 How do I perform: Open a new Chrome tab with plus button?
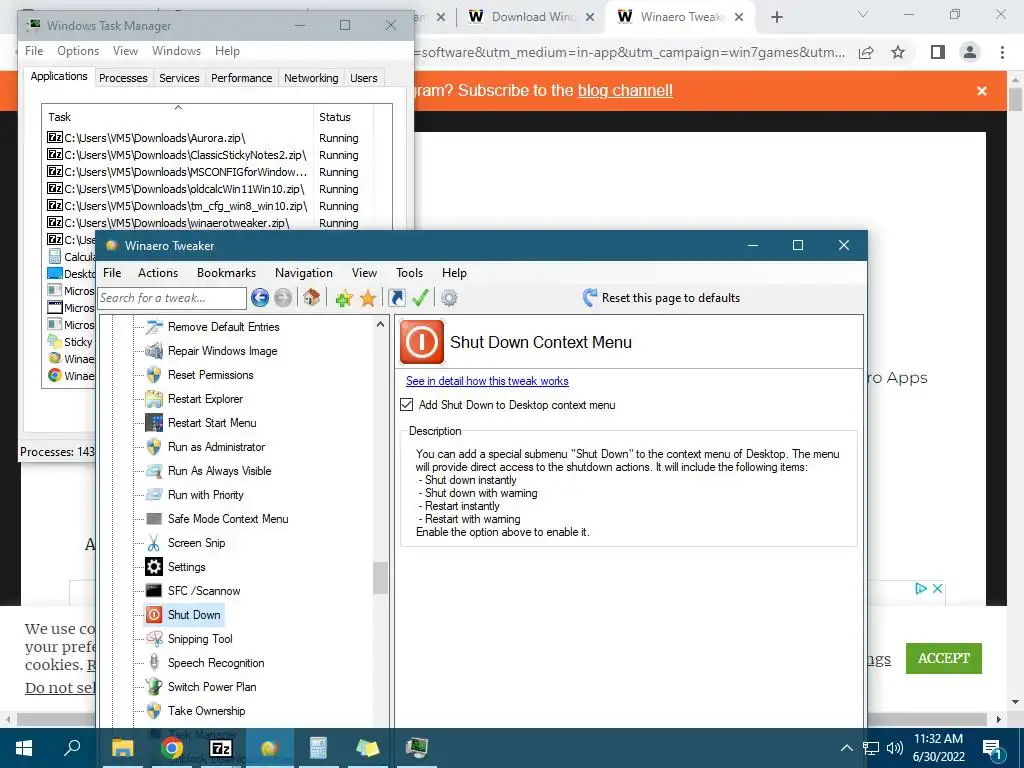click(776, 17)
